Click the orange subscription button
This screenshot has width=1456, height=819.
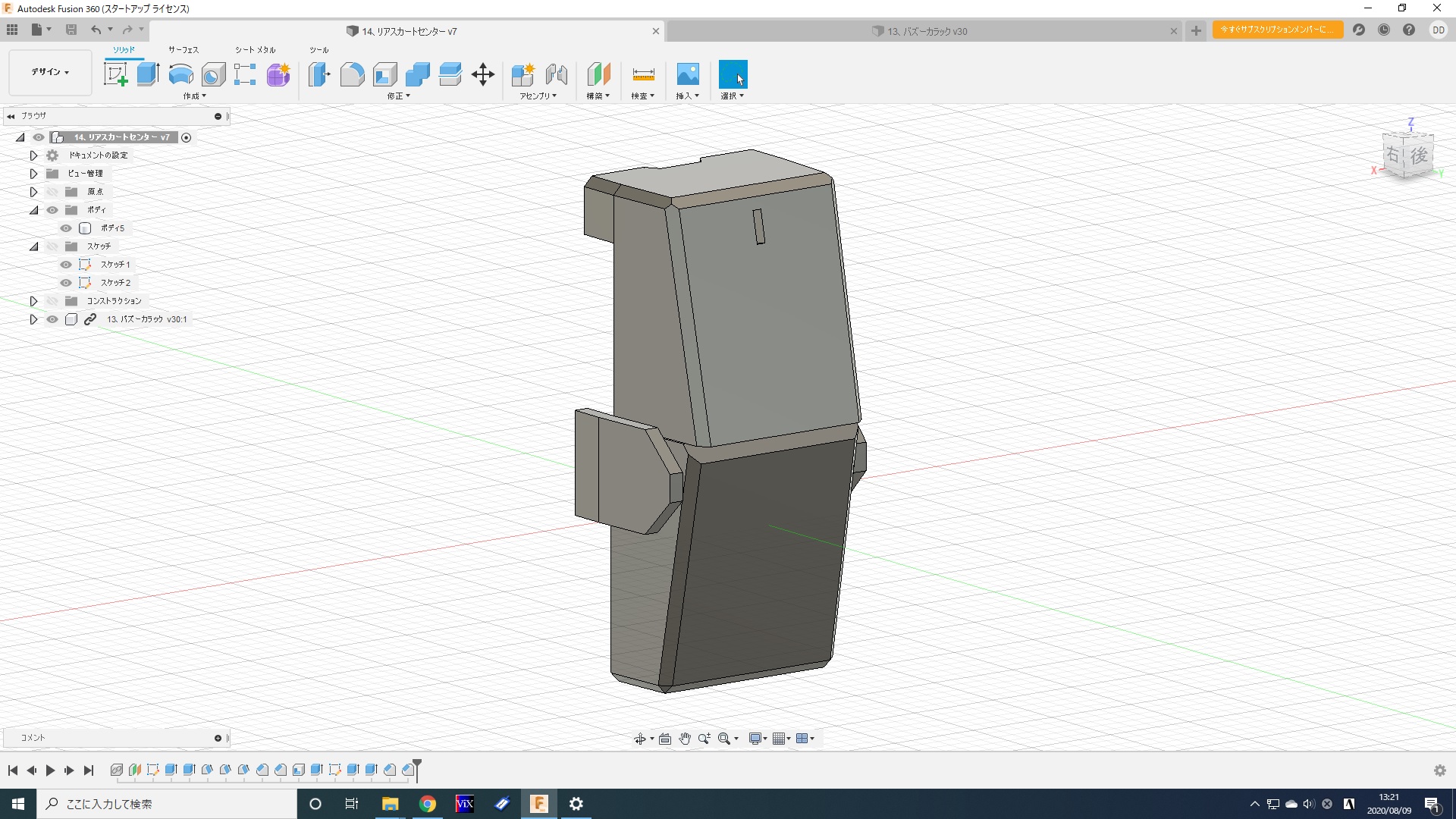click(x=1277, y=30)
